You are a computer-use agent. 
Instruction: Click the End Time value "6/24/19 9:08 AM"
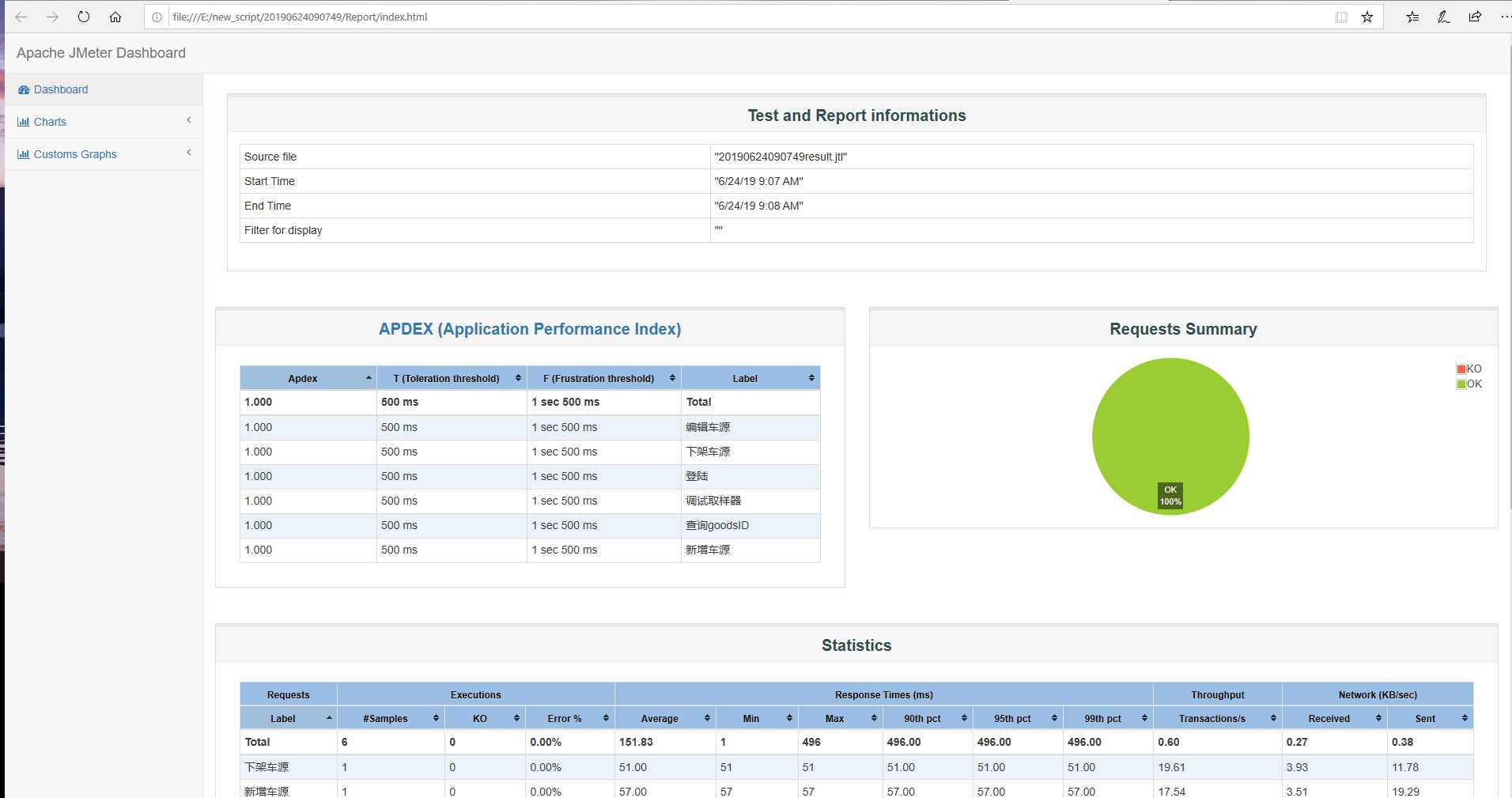(758, 206)
